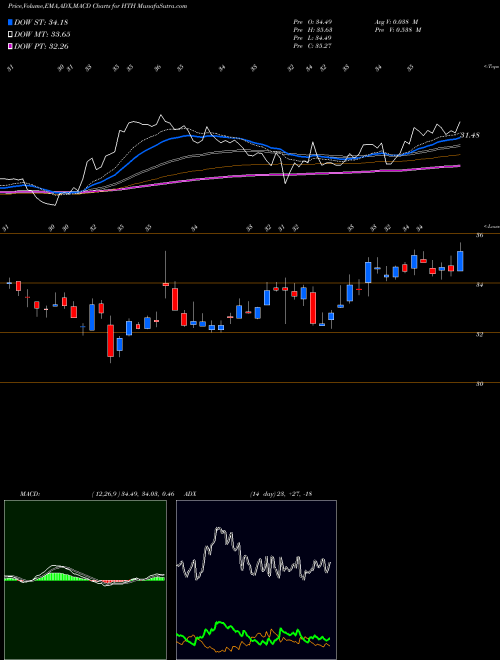Screen dimensions: 500x660
Task: Click the blue DOW ST legend swatch
Action: pos(11,22)
